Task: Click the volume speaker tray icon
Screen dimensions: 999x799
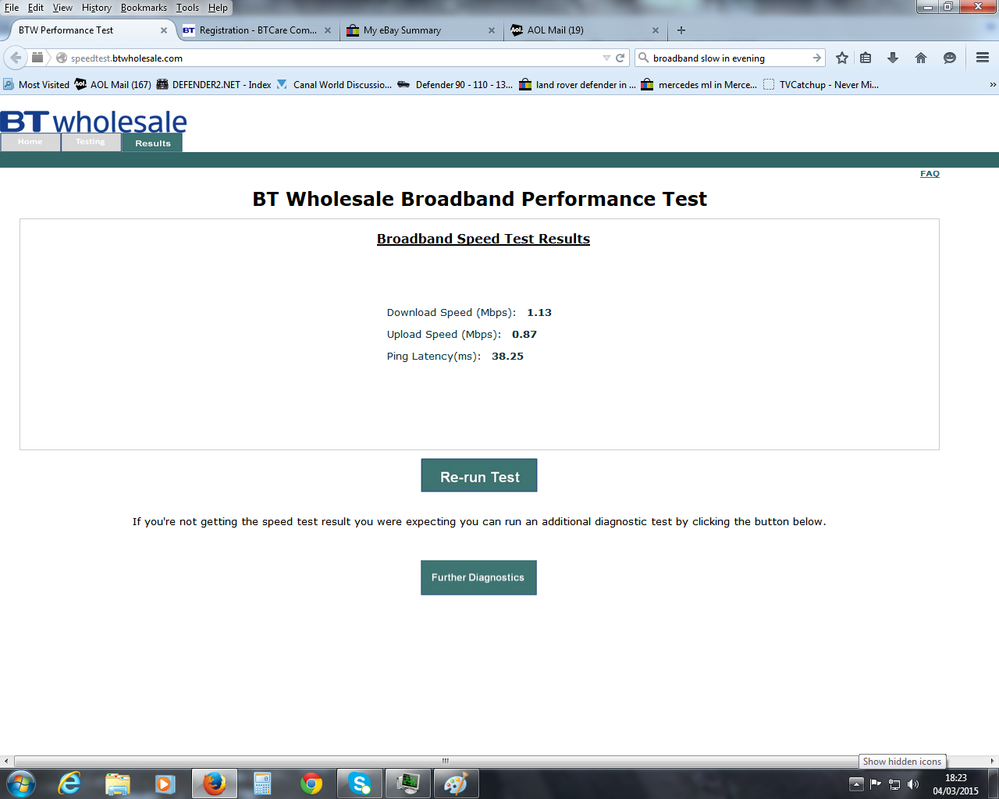Action: click(x=913, y=784)
